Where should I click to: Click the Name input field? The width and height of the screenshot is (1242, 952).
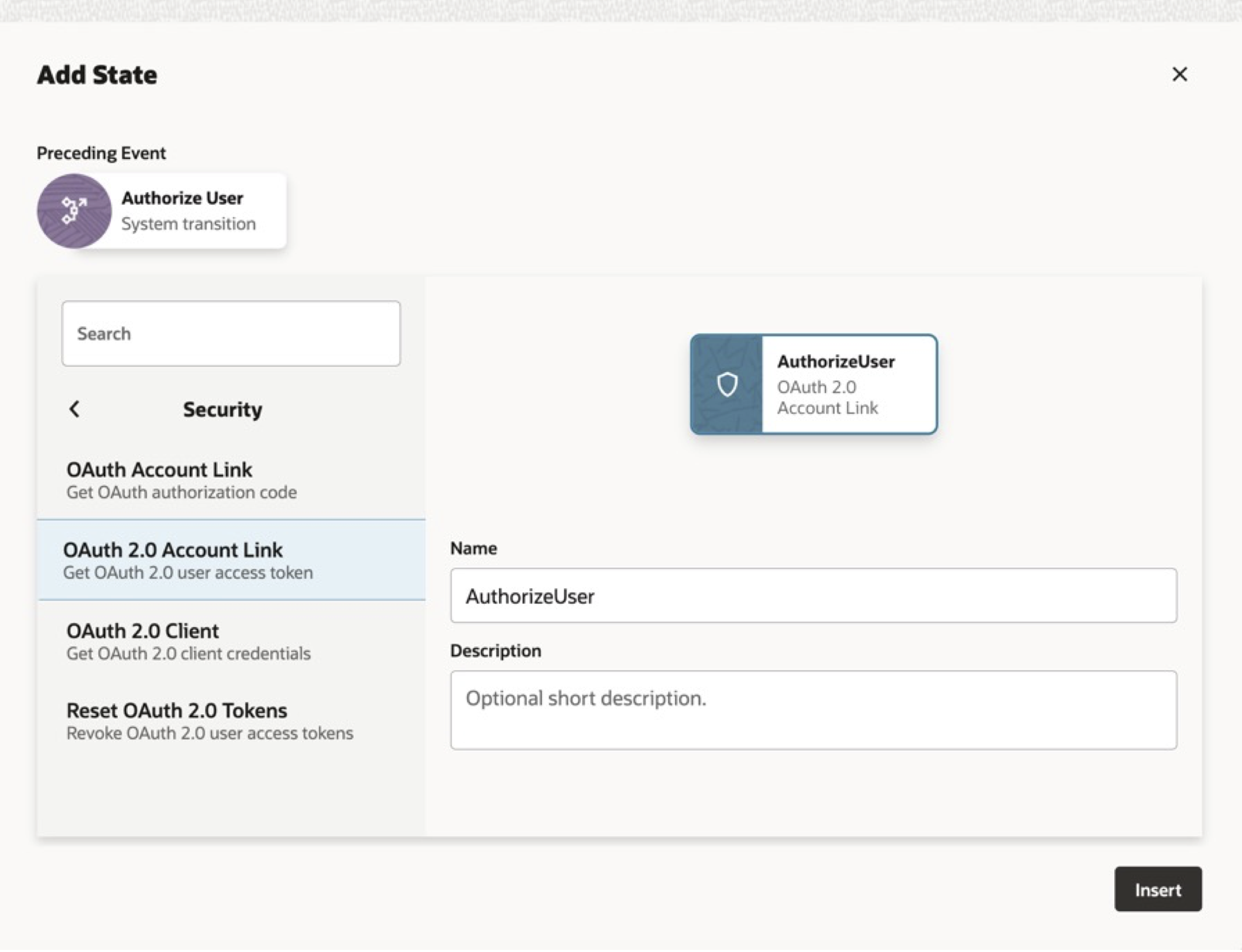(x=813, y=596)
